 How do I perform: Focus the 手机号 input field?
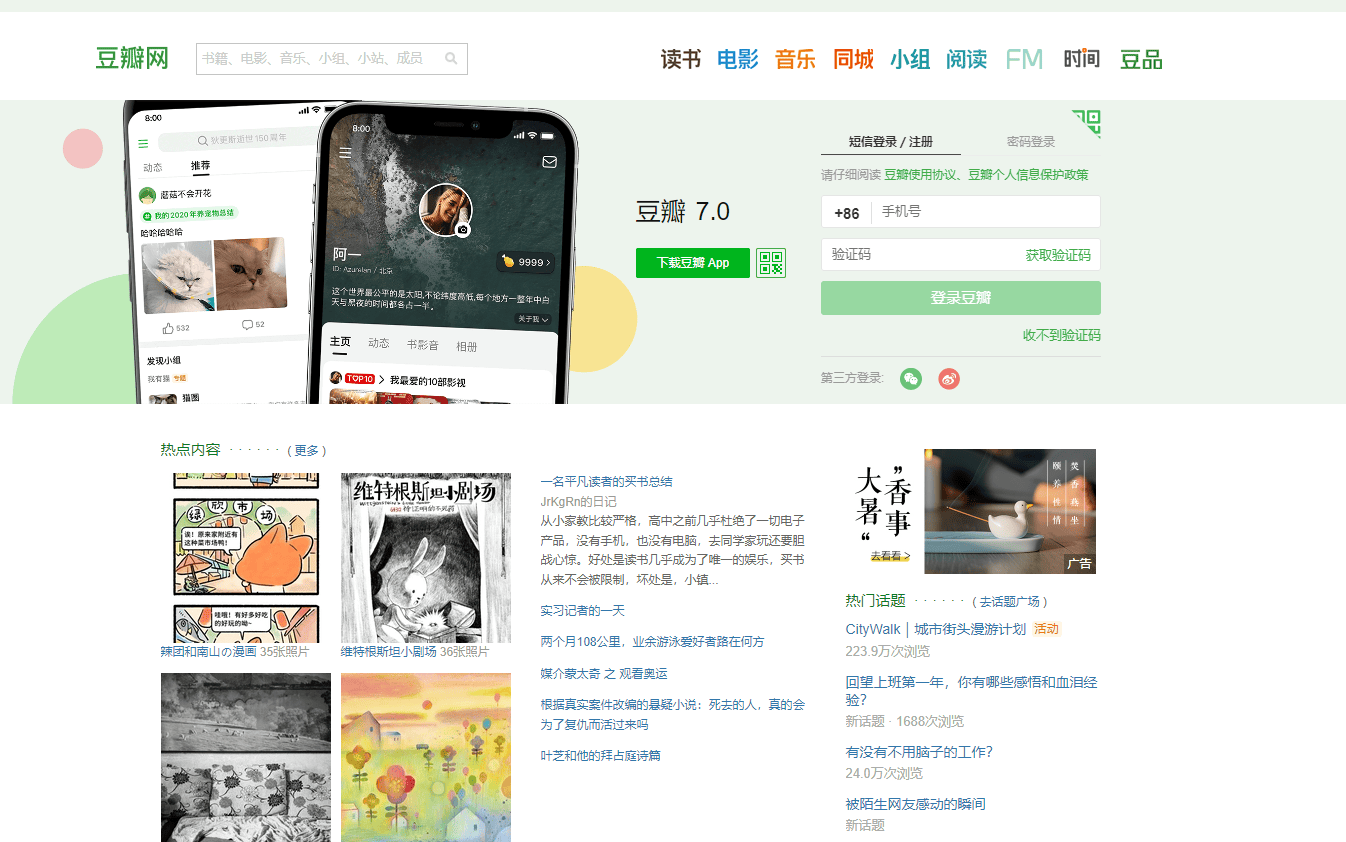pos(985,212)
